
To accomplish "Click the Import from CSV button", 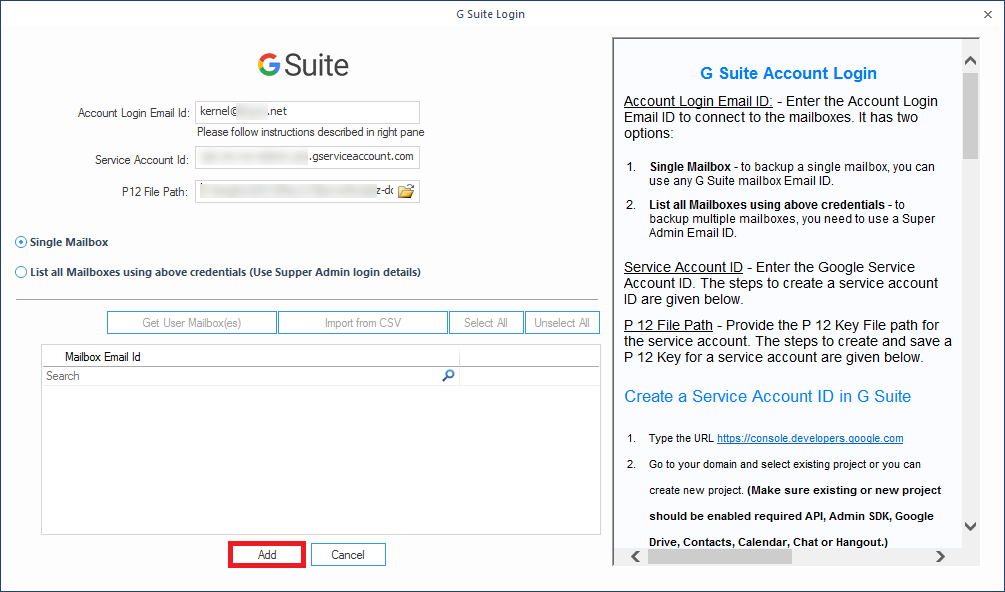I will click(x=363, y=323).
